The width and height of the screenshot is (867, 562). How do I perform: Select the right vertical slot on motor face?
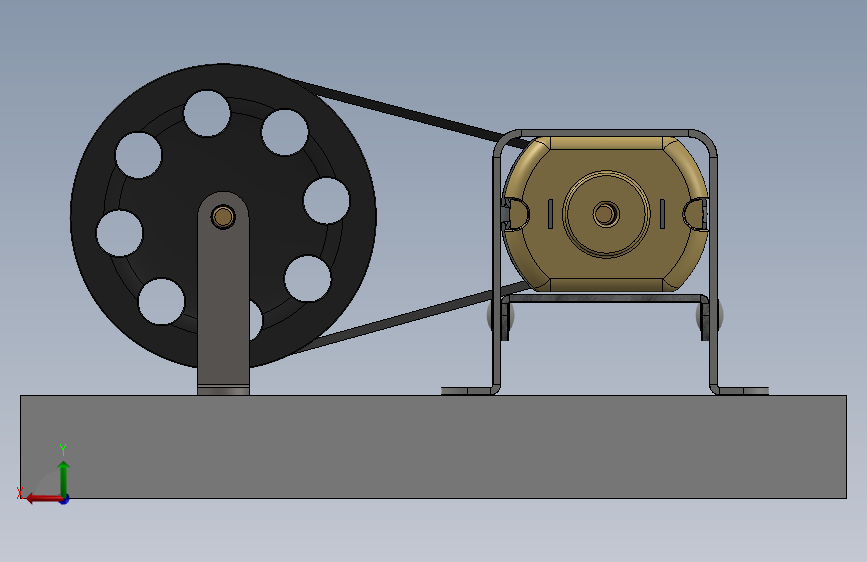pyautogui.click(x=662, y=214)
